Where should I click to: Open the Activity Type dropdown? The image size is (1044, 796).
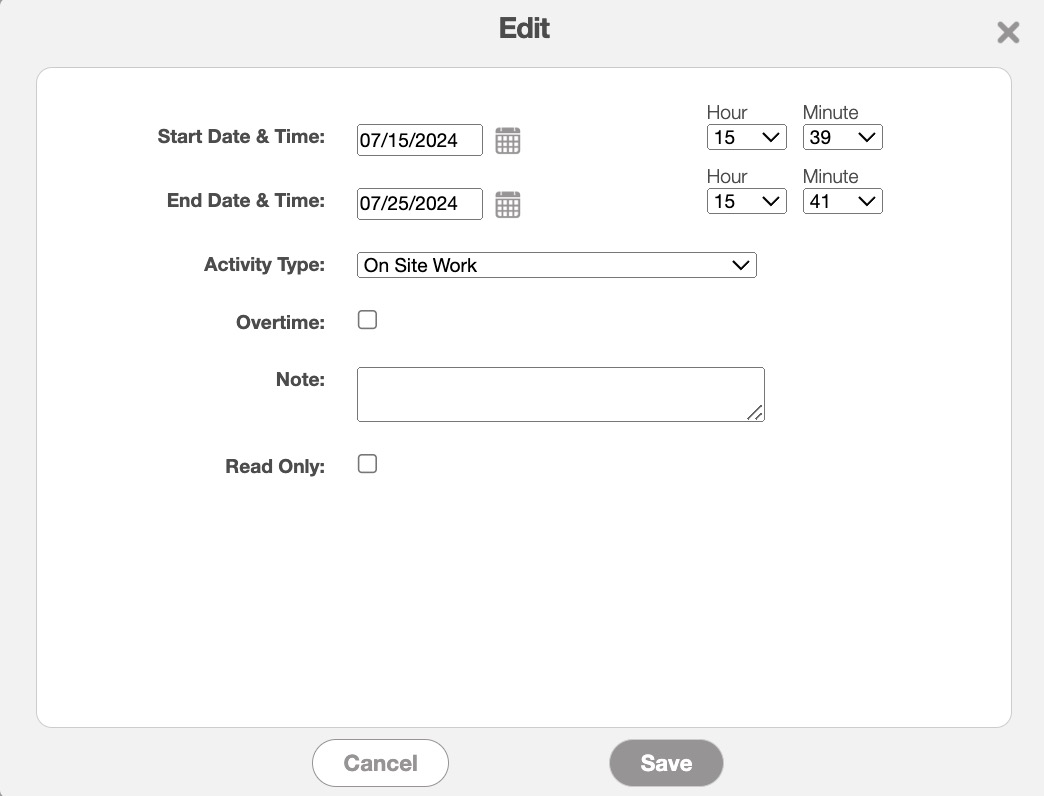[x=556, y=265]
